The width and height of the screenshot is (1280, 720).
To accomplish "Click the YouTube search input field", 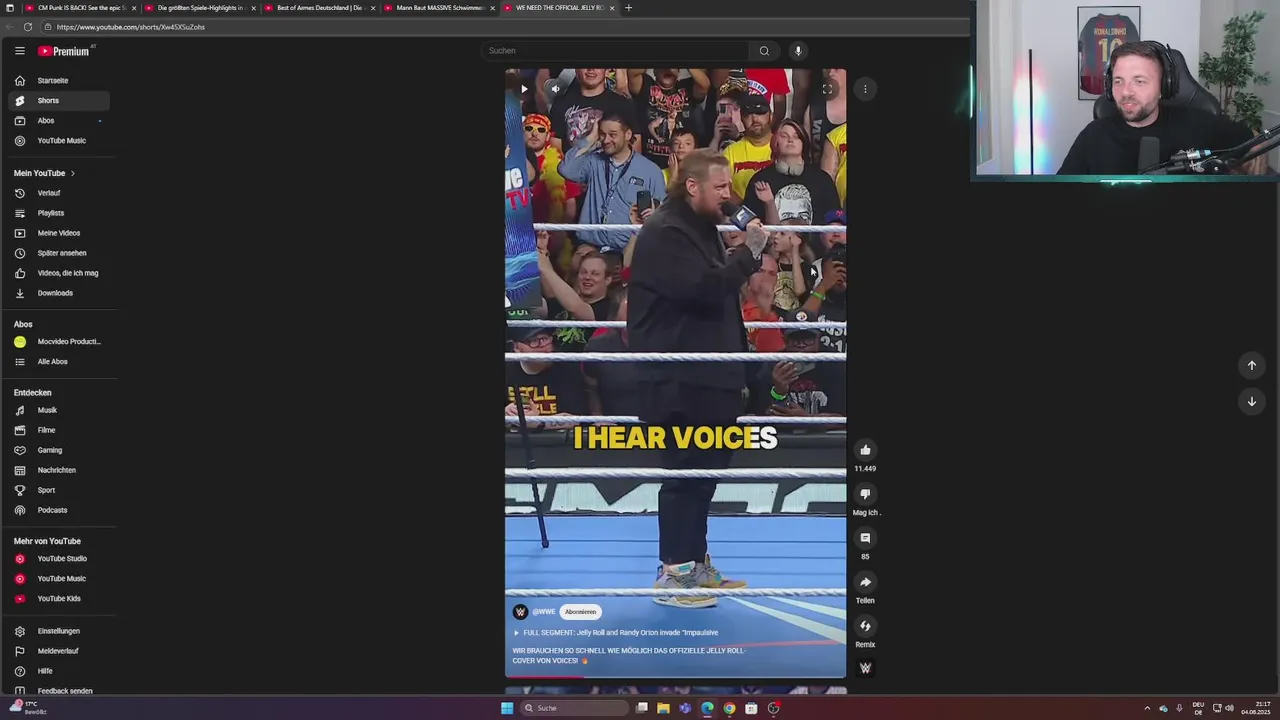I will (x=615, y=51).
